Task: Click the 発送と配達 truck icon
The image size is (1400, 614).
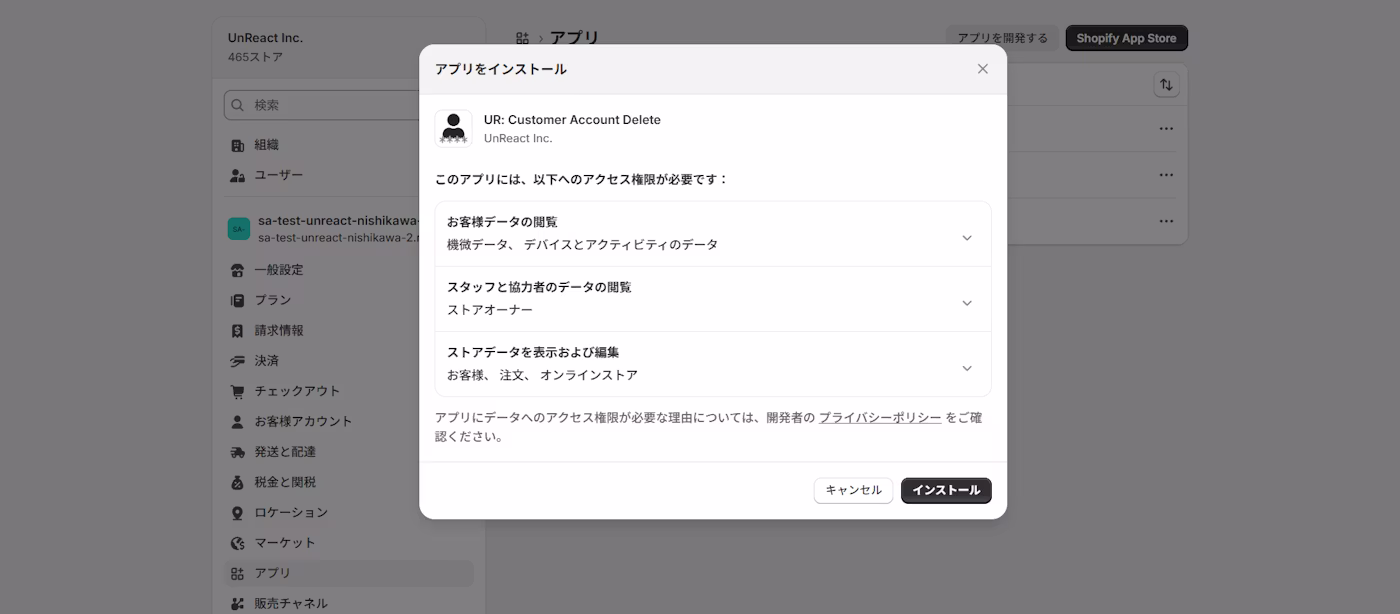Action: click(237, 452)
